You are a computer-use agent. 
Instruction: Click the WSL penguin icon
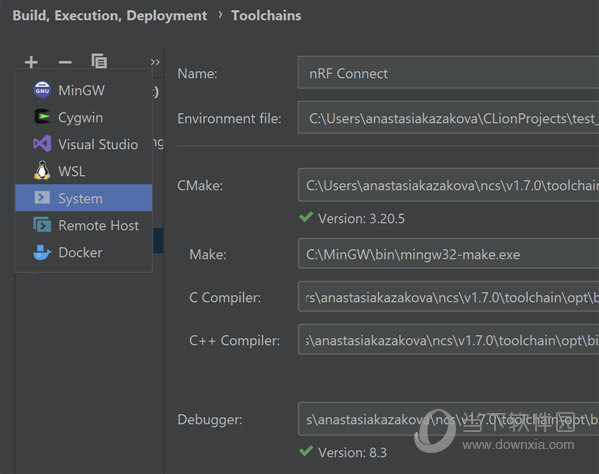coord(42,171)
